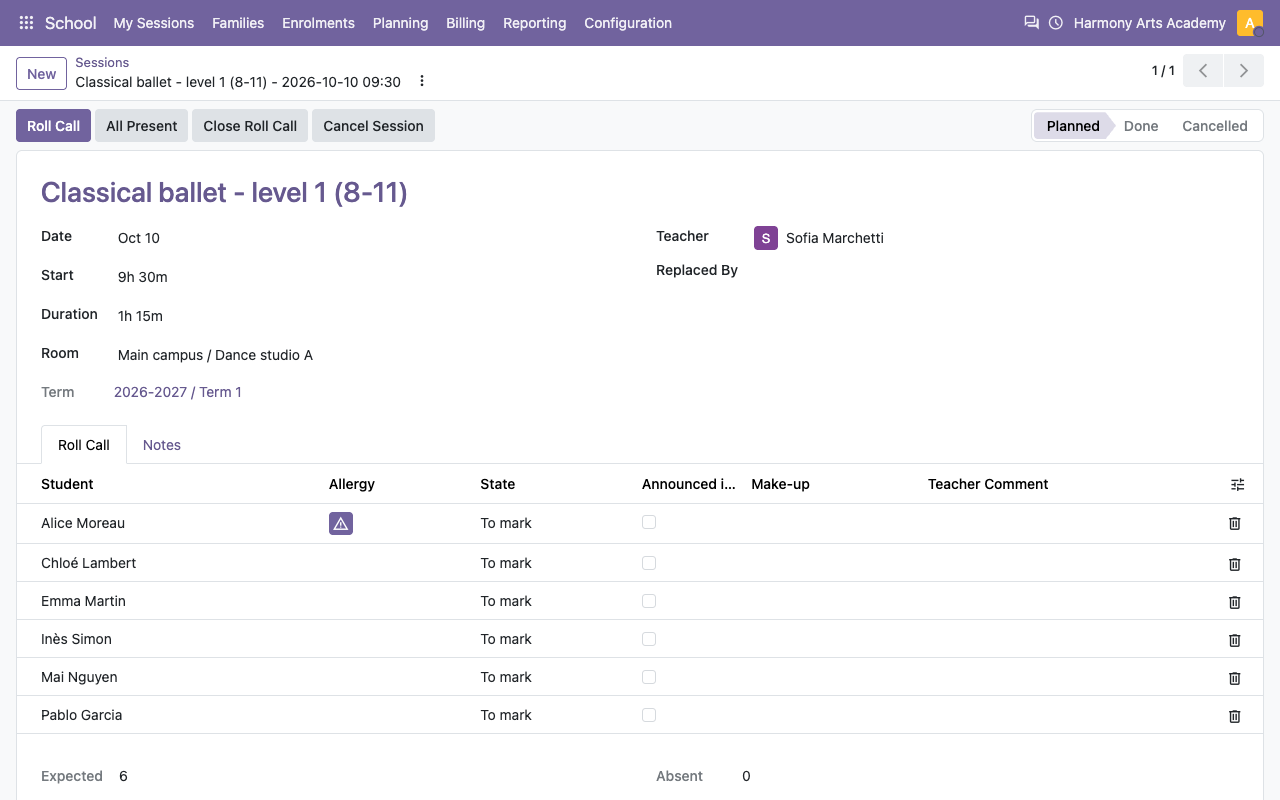Click the purple Roll Call button

(54, 126)
